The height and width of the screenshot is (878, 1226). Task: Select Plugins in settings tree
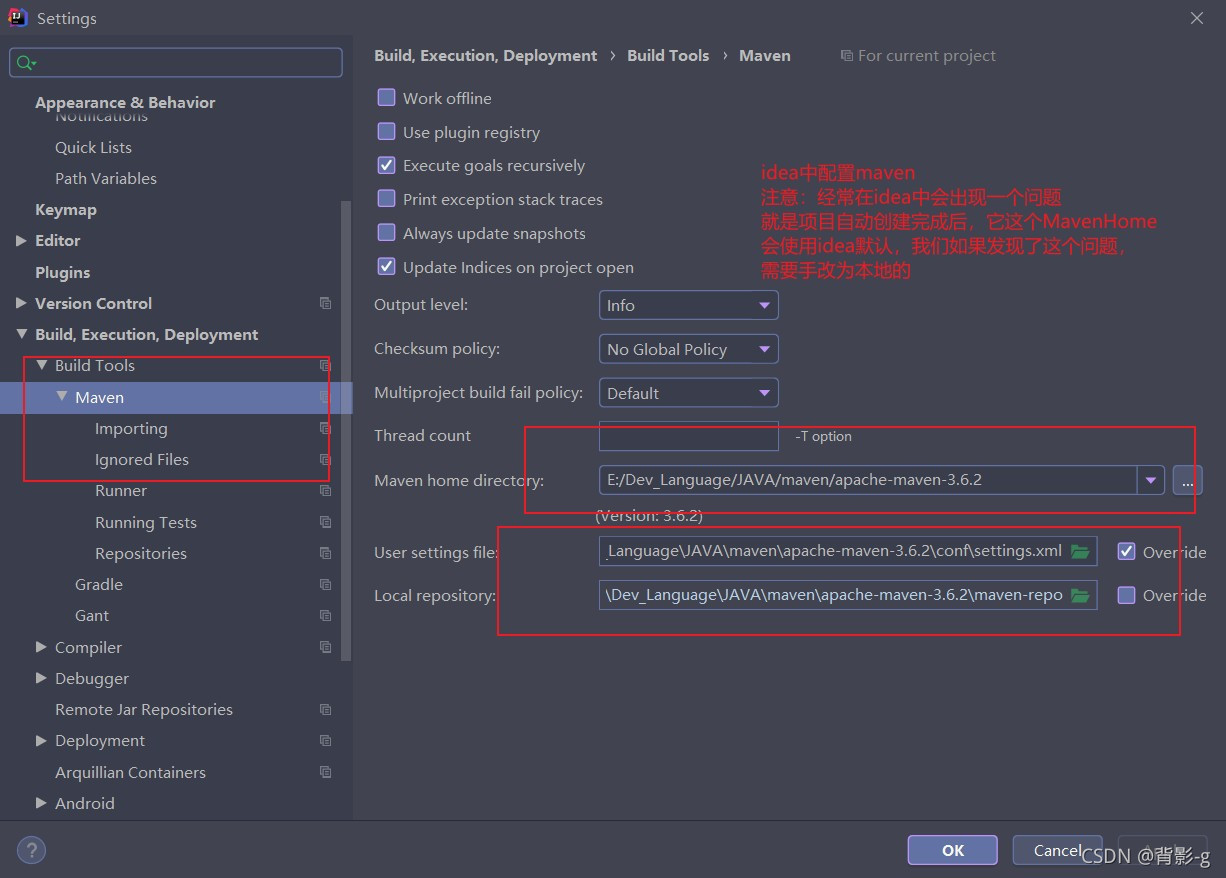point(62,272)
